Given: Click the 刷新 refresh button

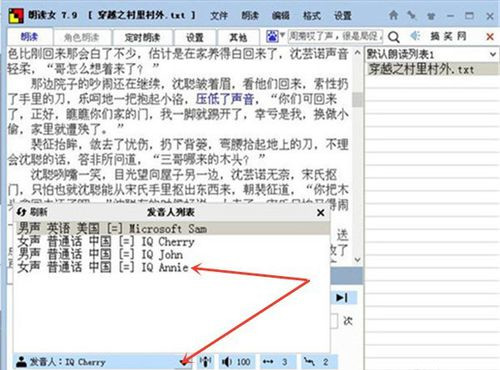Looking at the screenshot, I should point(32,212).
